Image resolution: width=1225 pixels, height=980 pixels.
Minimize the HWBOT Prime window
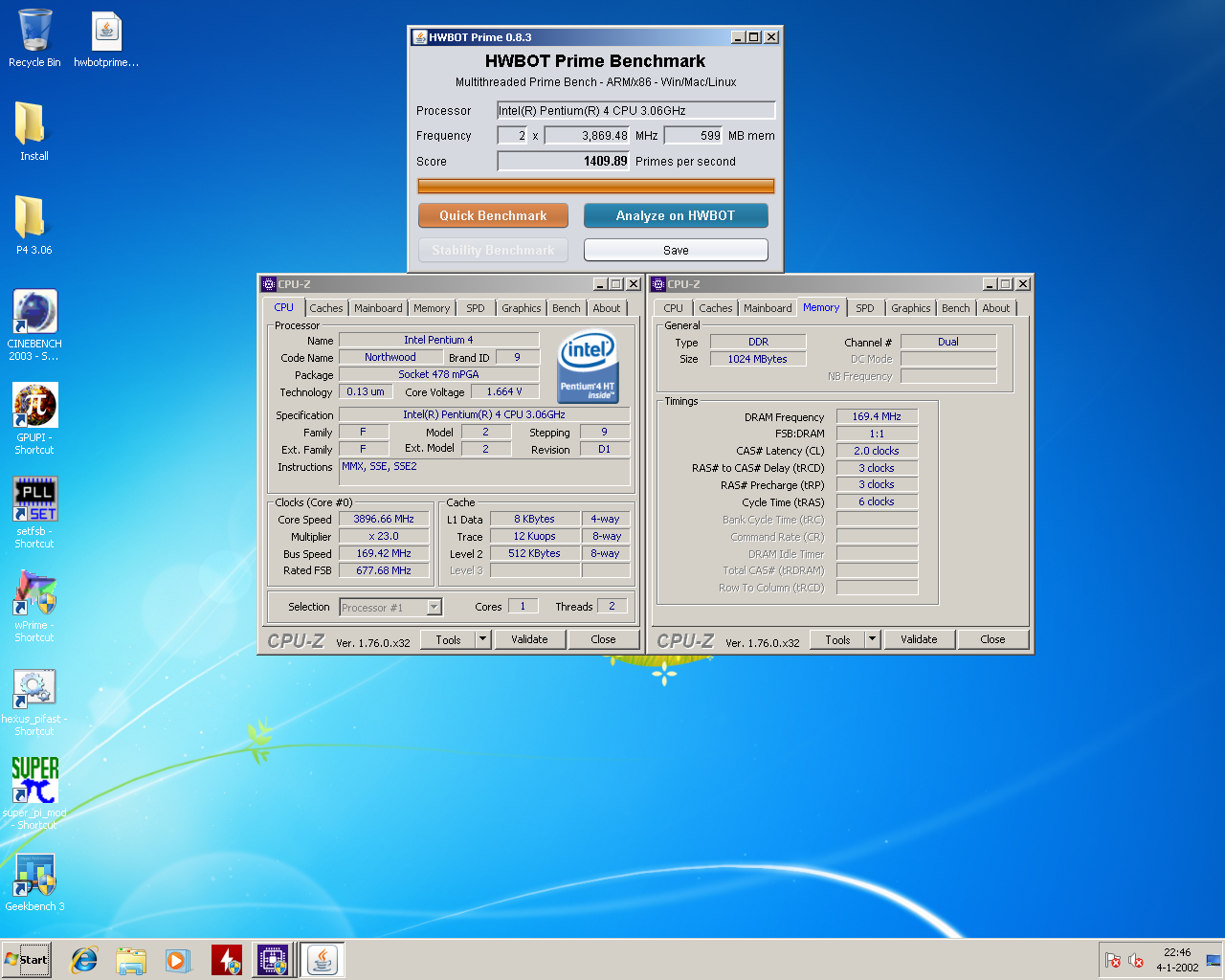tap(738, 37)
